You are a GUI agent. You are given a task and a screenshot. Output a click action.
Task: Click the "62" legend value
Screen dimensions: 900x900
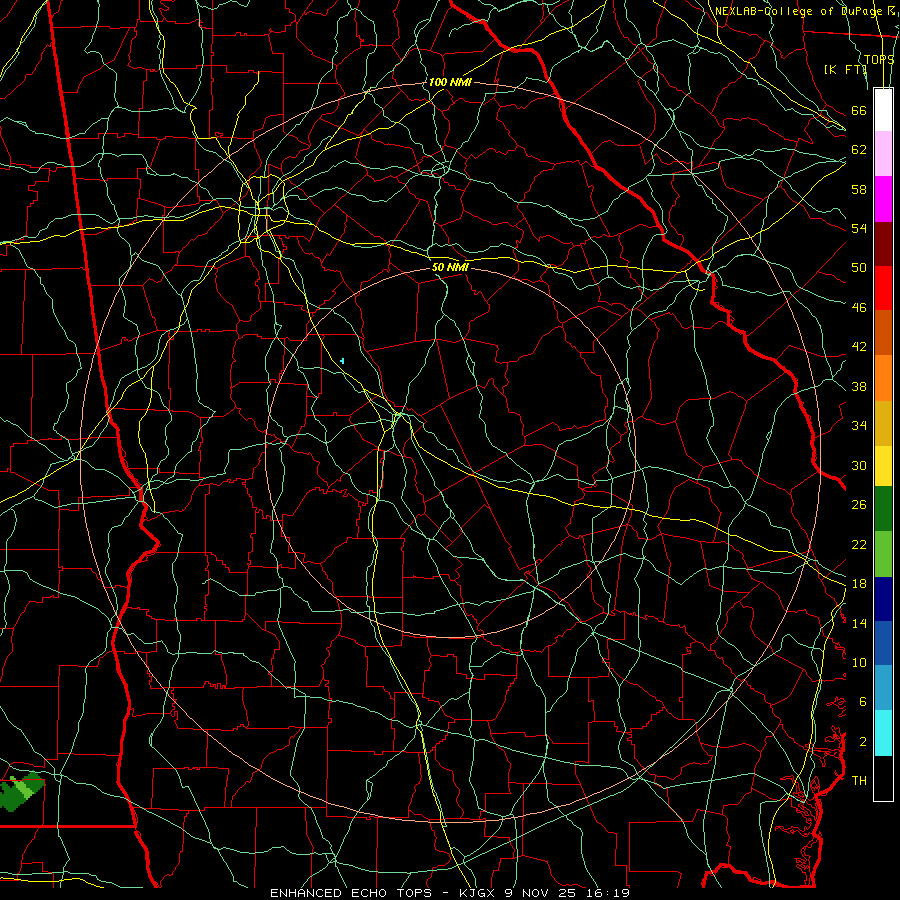859,150
